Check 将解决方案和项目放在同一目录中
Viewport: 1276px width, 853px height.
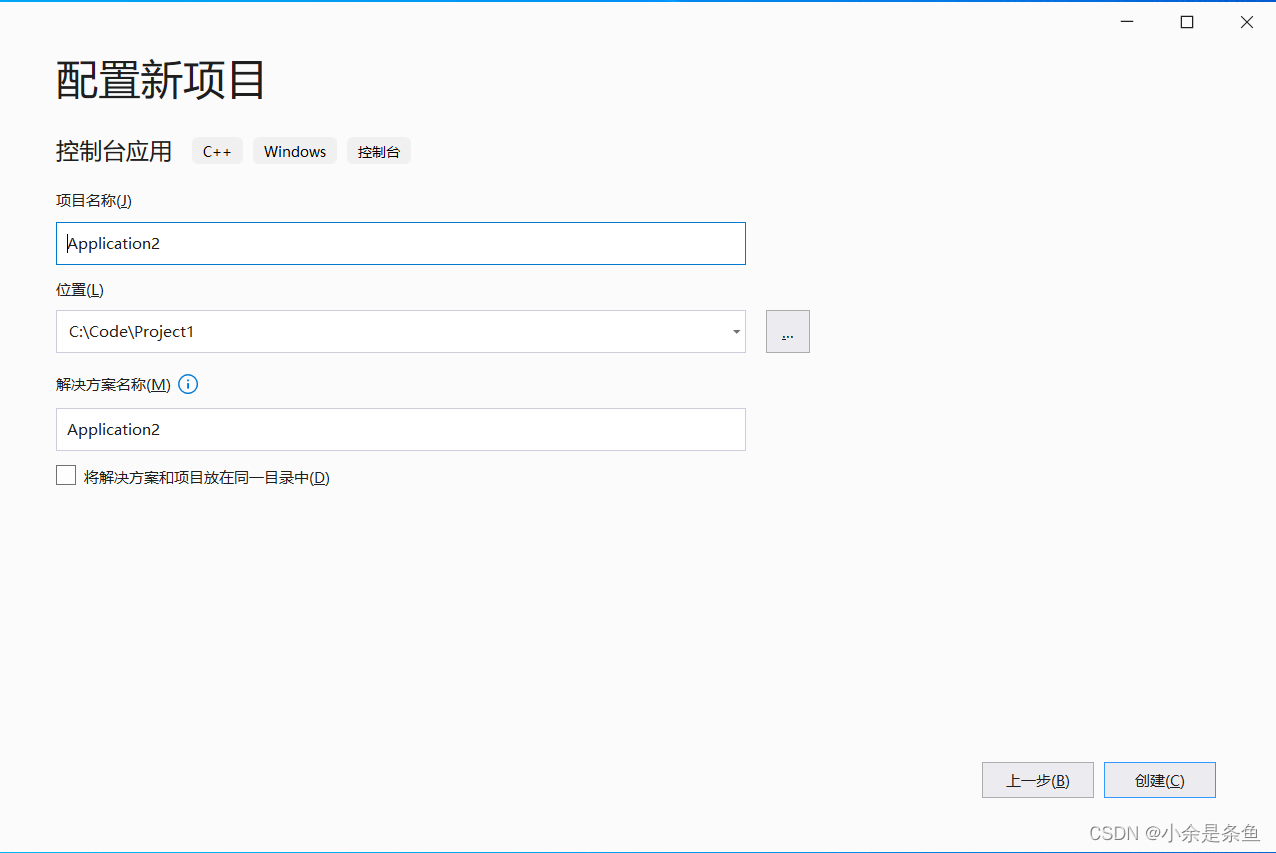(65, 474)
